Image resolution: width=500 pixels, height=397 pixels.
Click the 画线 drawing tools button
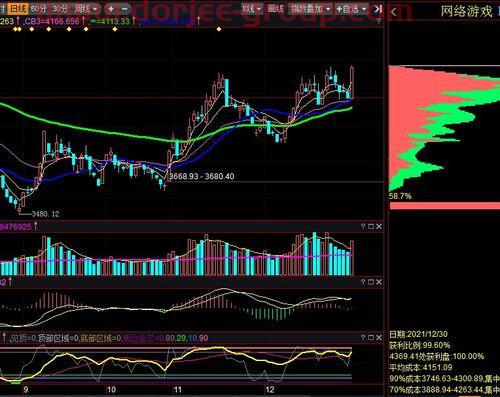click(x=275, y=9)
